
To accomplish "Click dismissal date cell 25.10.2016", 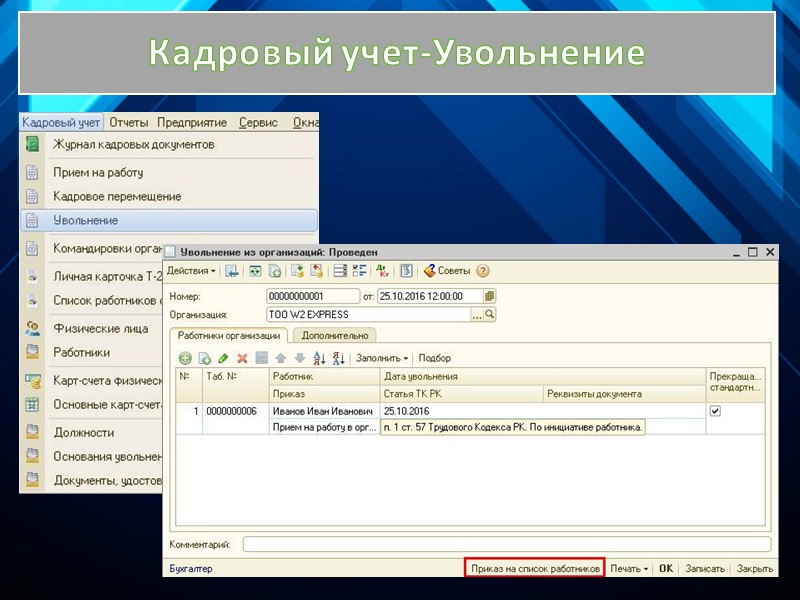I will click(543, 411).
